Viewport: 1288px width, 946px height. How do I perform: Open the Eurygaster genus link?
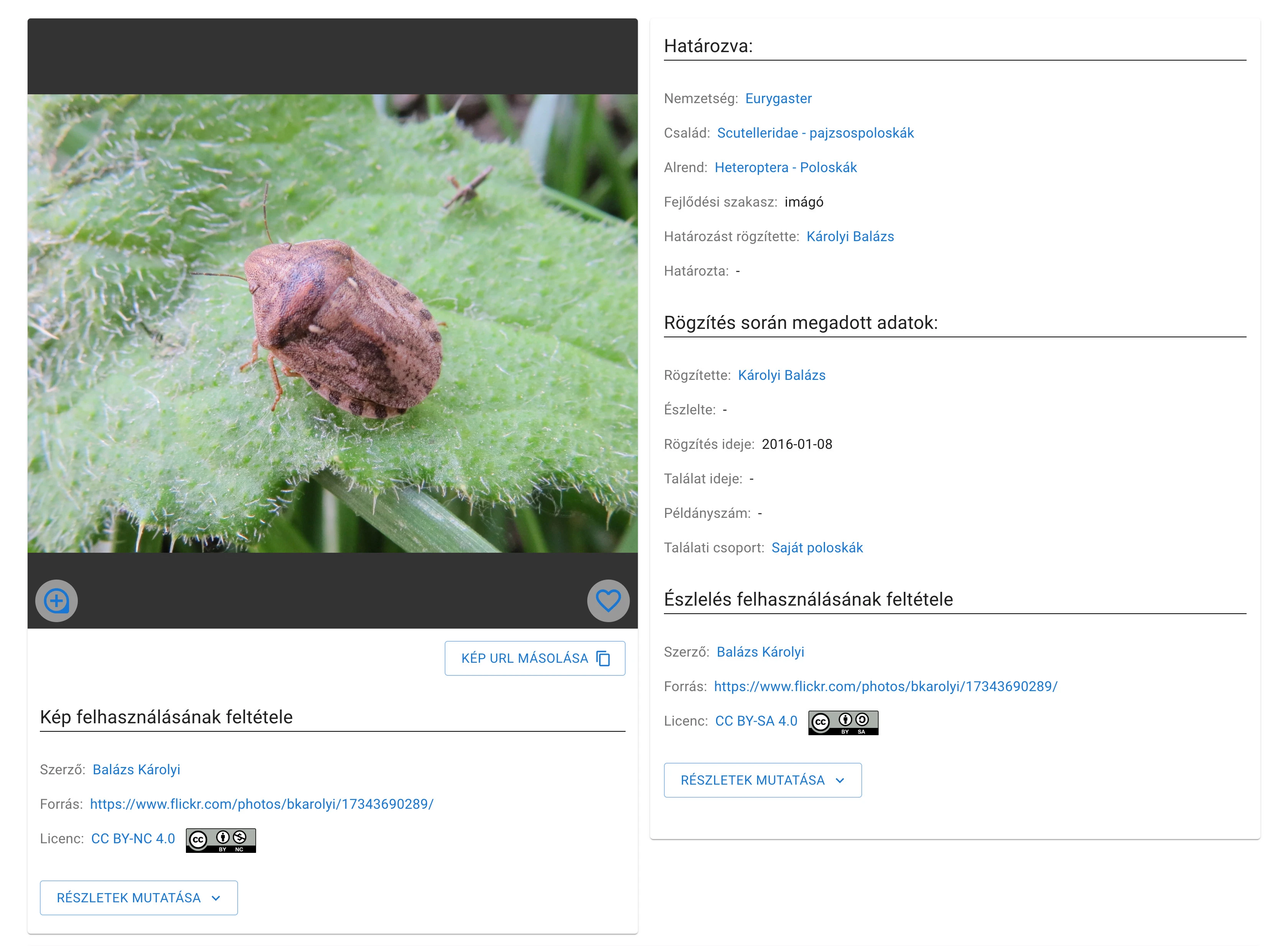pos(778,99)
